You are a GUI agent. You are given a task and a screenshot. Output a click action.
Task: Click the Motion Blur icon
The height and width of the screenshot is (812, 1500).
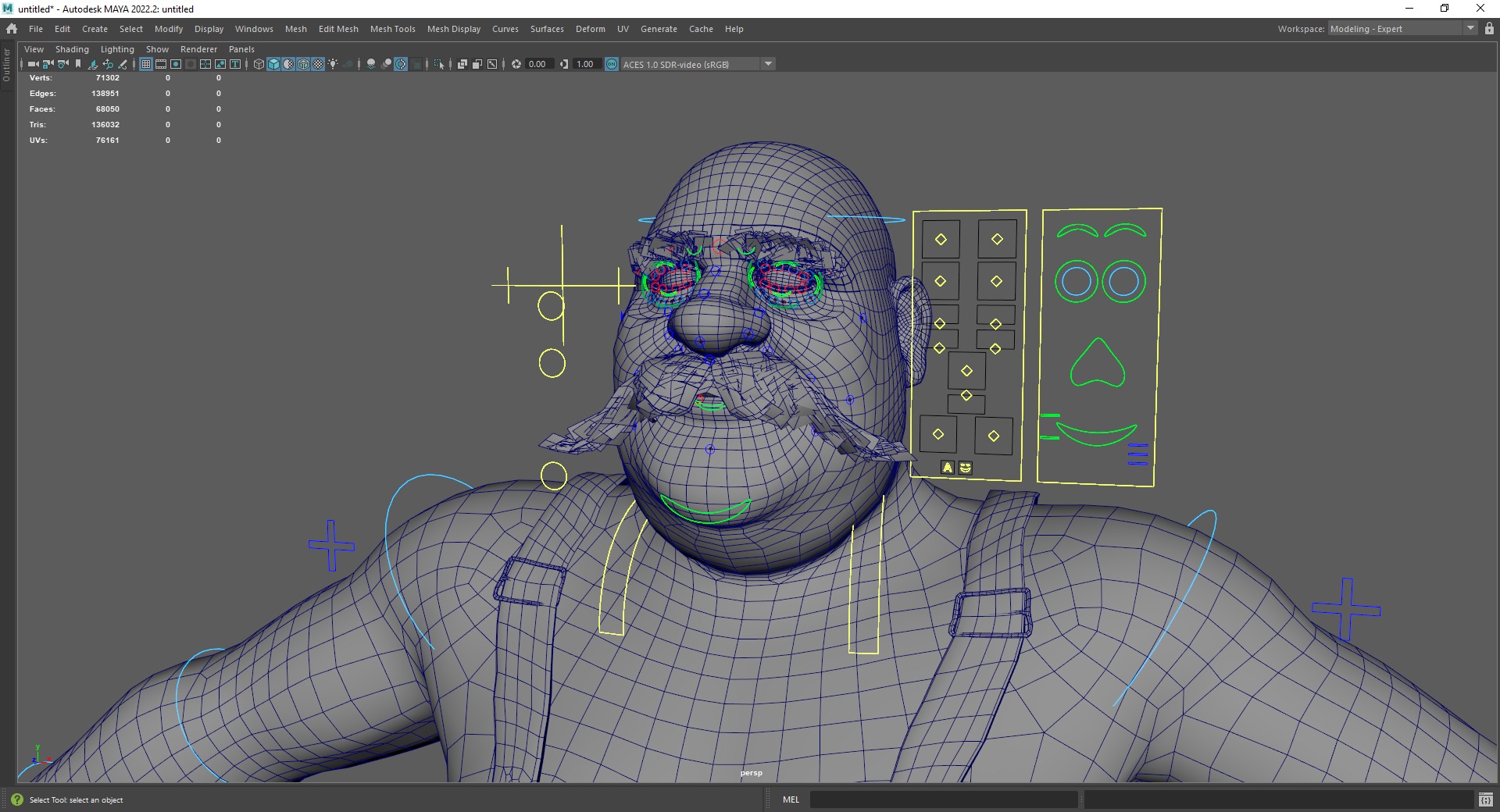[386, 64]
